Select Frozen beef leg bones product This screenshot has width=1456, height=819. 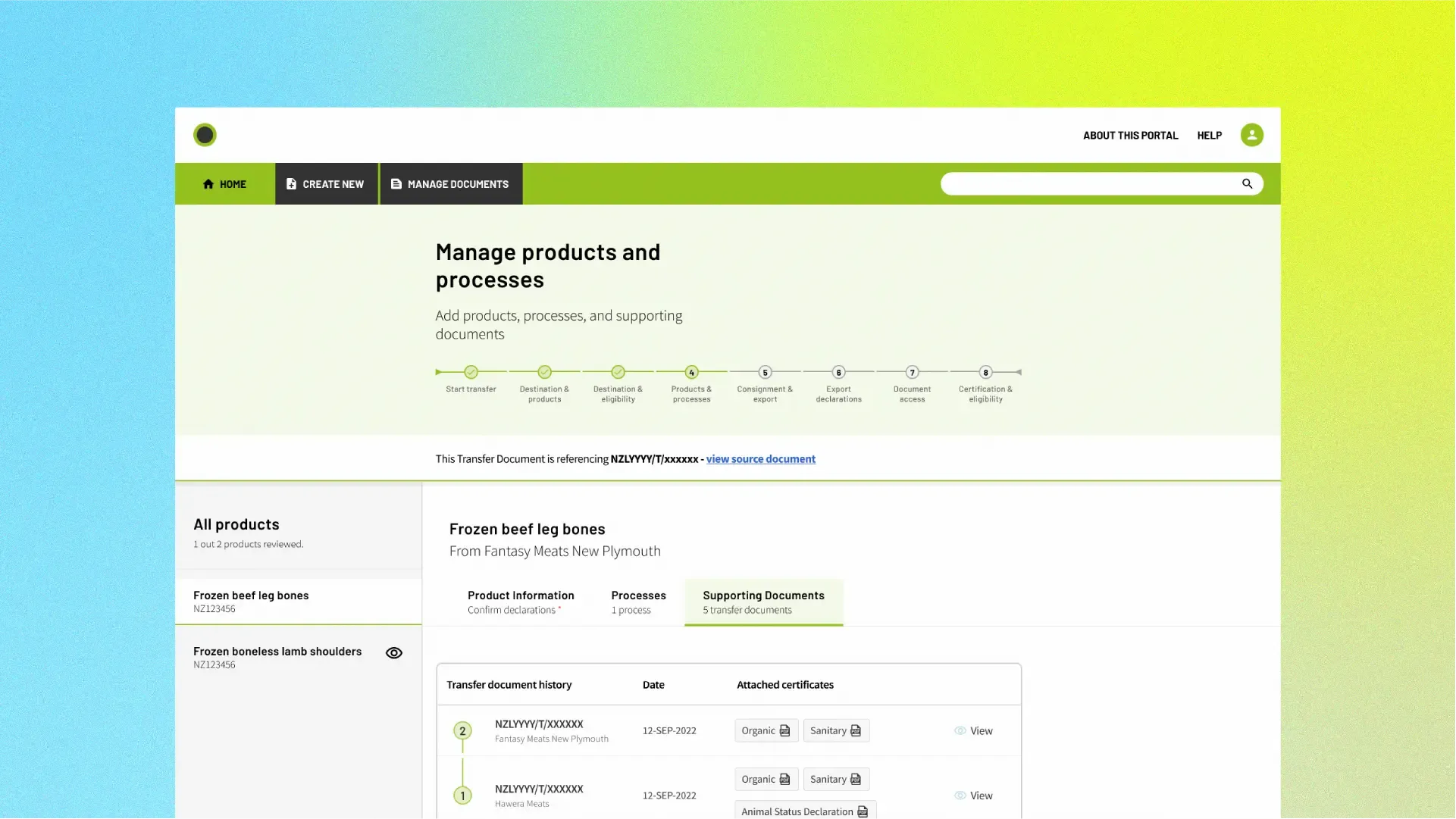pos(298,602)
